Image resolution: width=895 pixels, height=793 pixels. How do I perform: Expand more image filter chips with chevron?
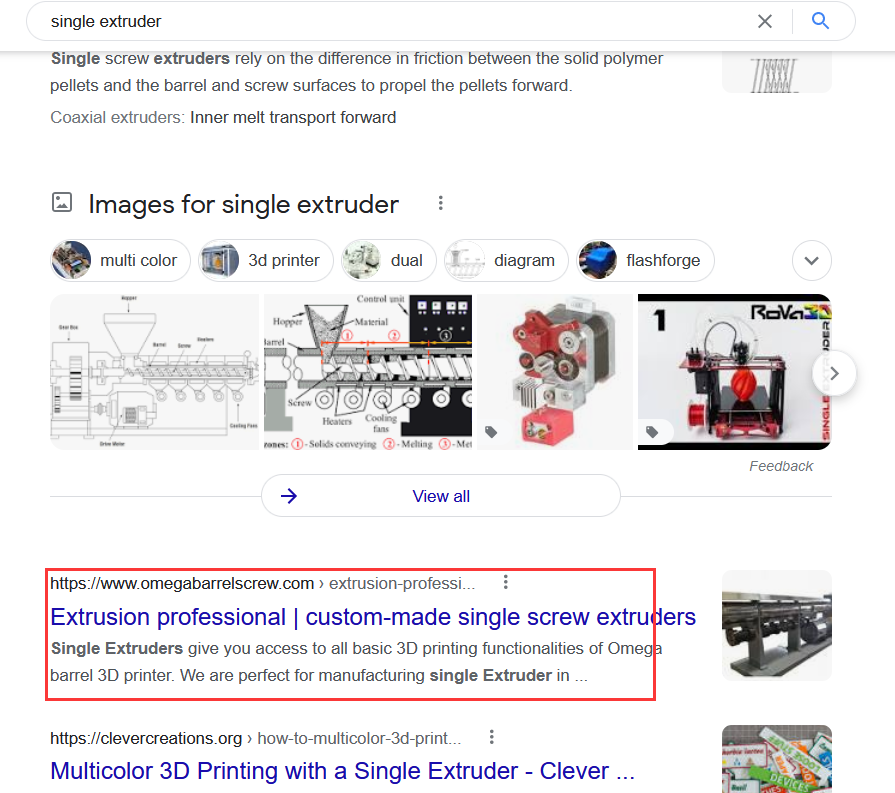pos(811,260)
